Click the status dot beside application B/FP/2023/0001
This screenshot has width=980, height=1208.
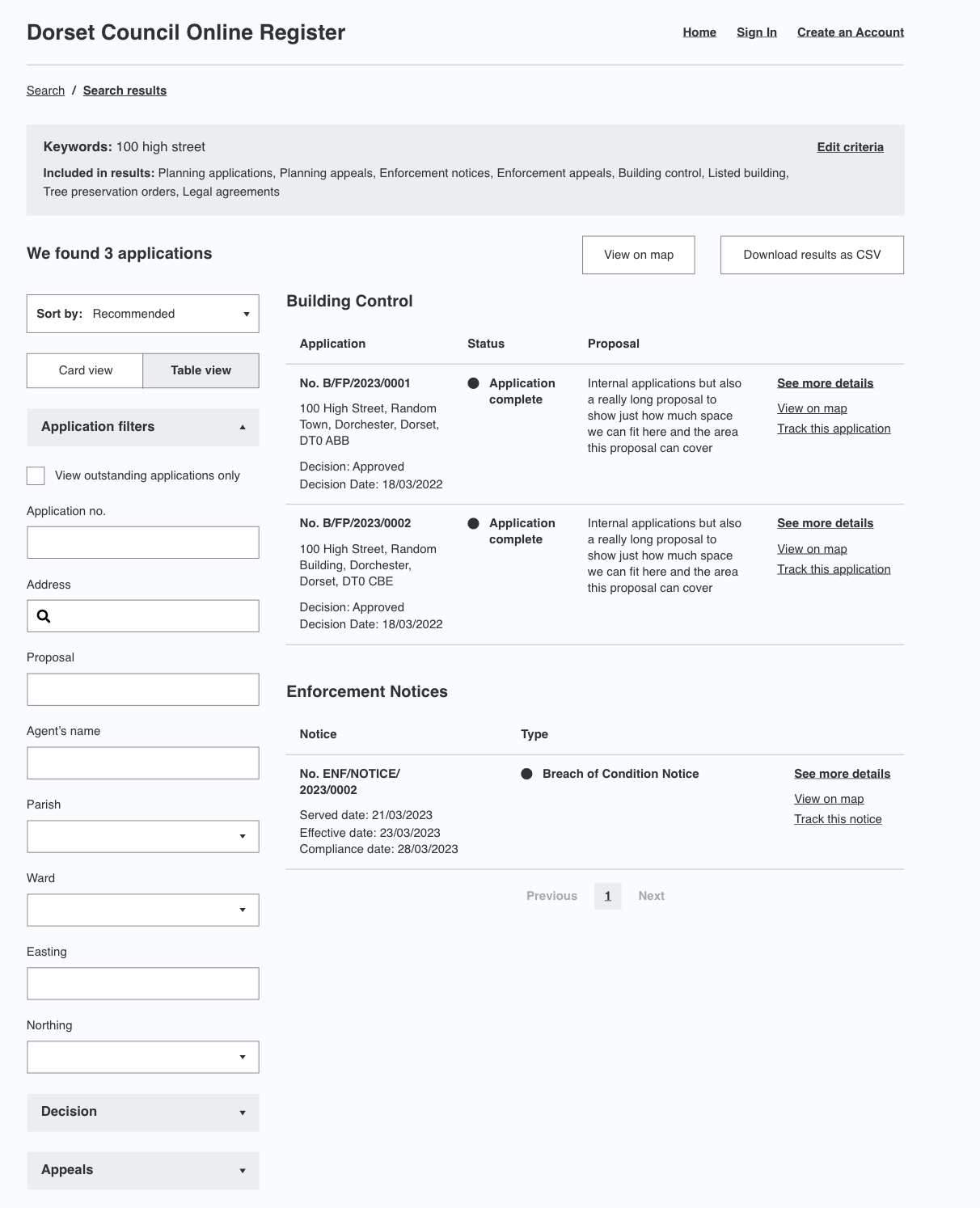(473, 383)
